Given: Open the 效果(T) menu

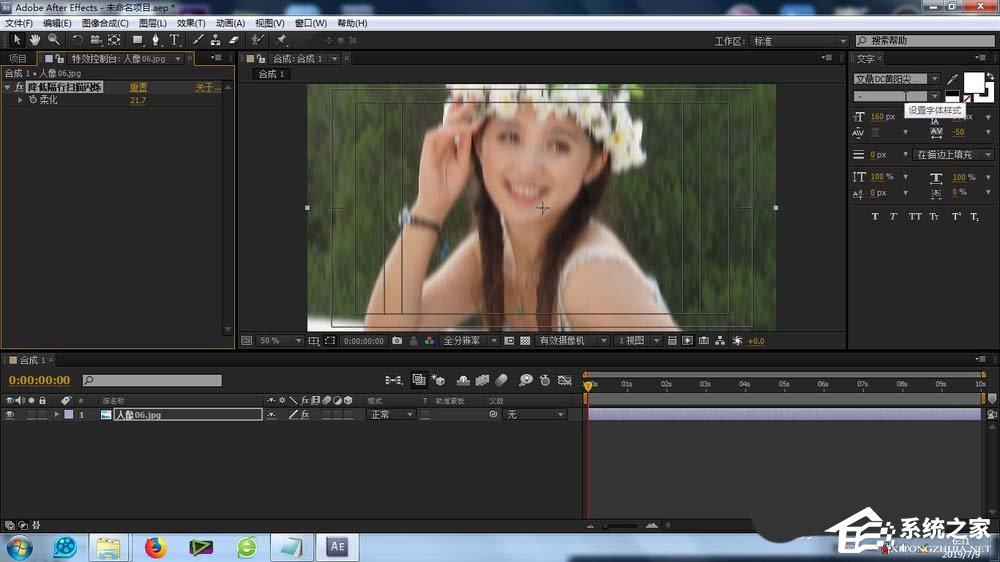Looking at the screenshot, I should click(x=191, y=23).
